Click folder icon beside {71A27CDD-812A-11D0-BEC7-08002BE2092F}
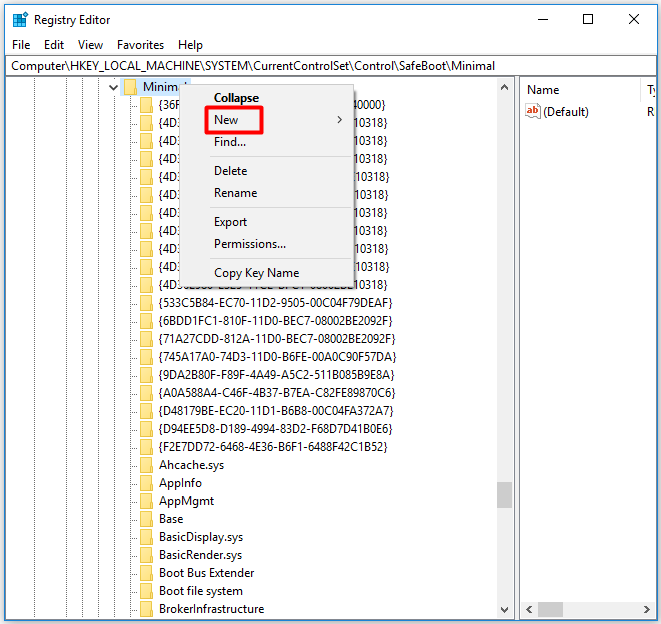This screenshot has height=624, width=661. 146,339
